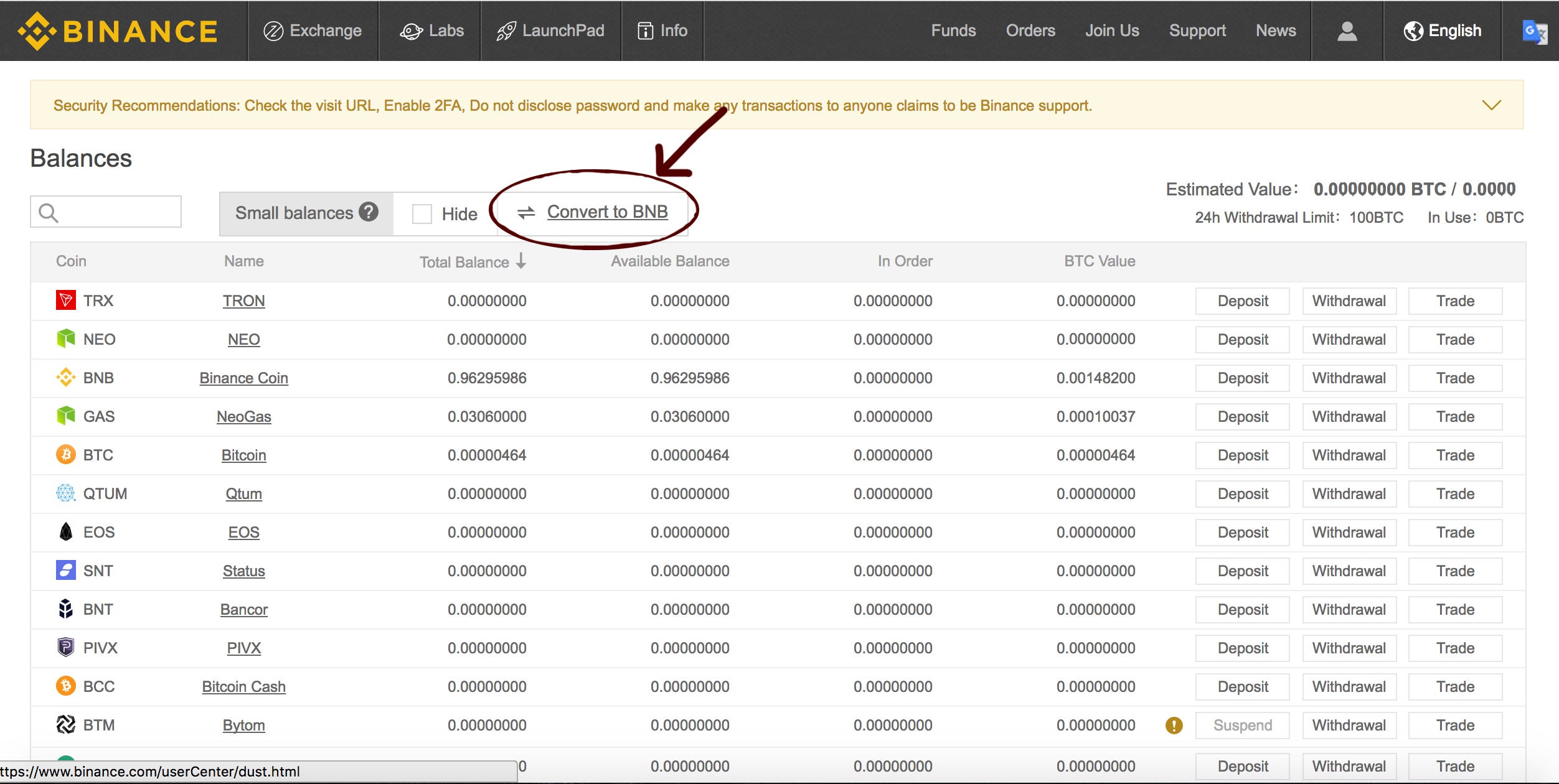Click Trade for BCC
Image resolution: width=1559 pixels, height=784 pixels.
[1455, 687]
